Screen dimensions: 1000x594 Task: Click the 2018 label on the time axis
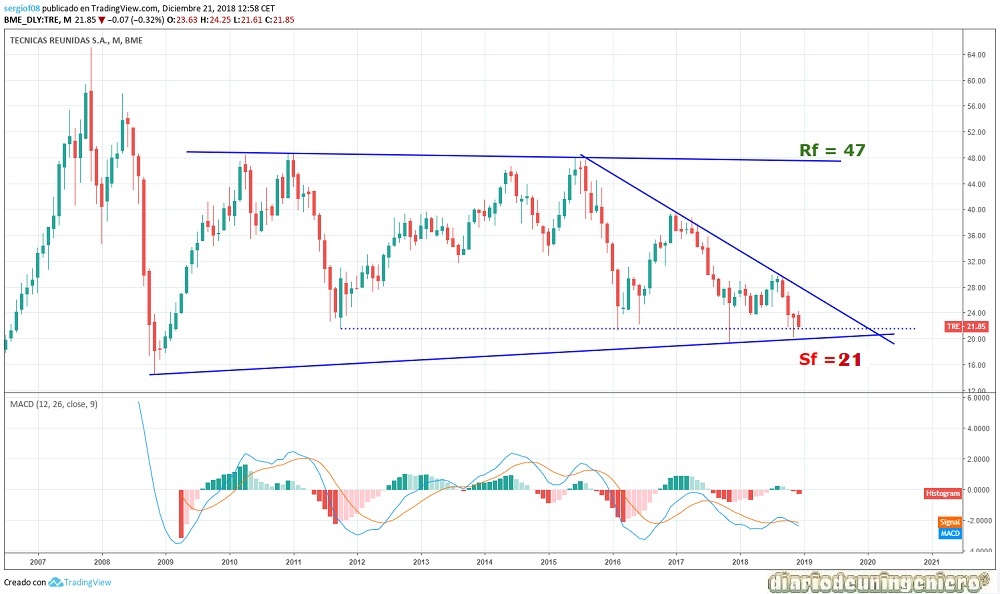(740, 562)
